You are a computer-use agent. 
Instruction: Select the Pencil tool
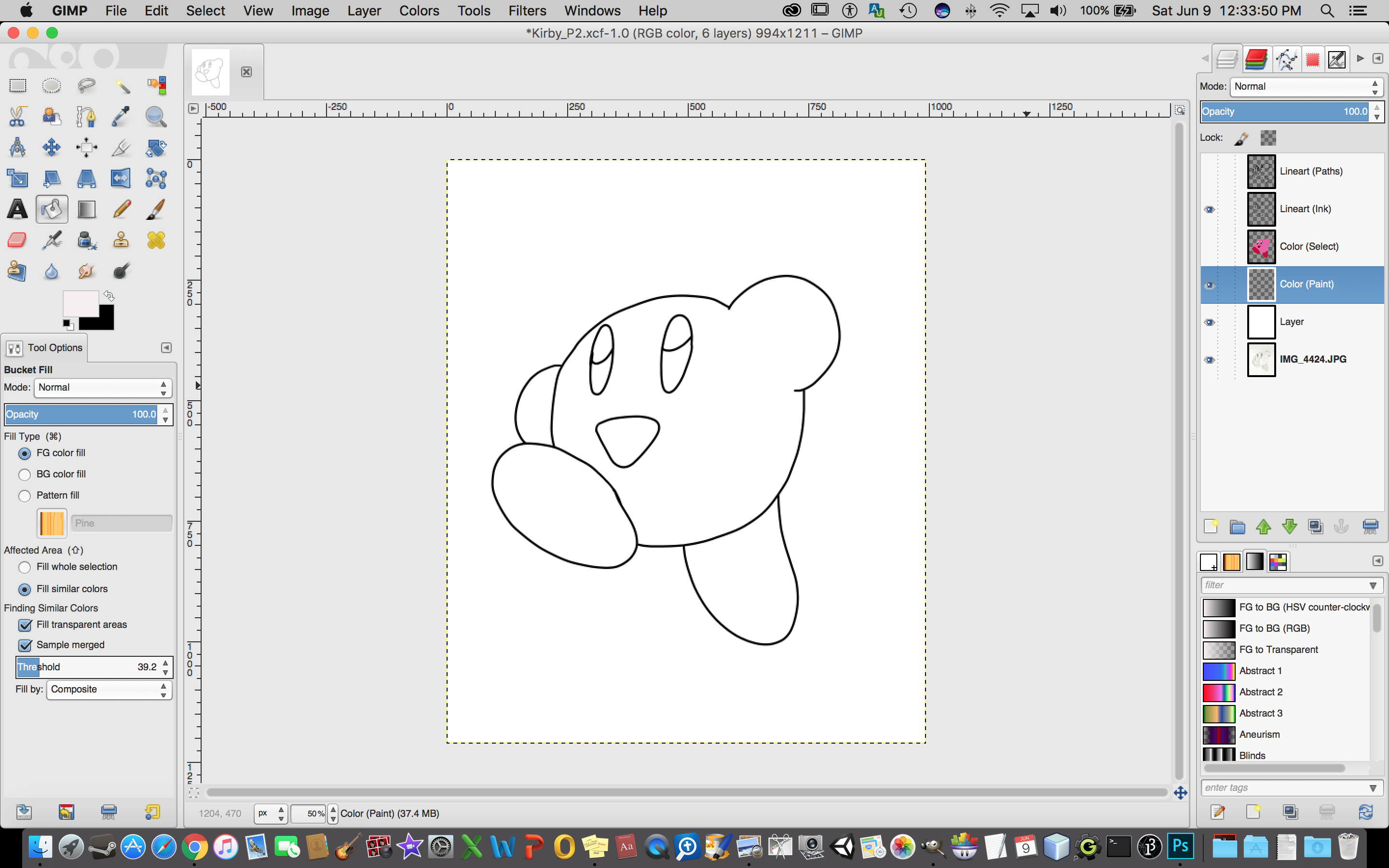click(x=121, y=210)
